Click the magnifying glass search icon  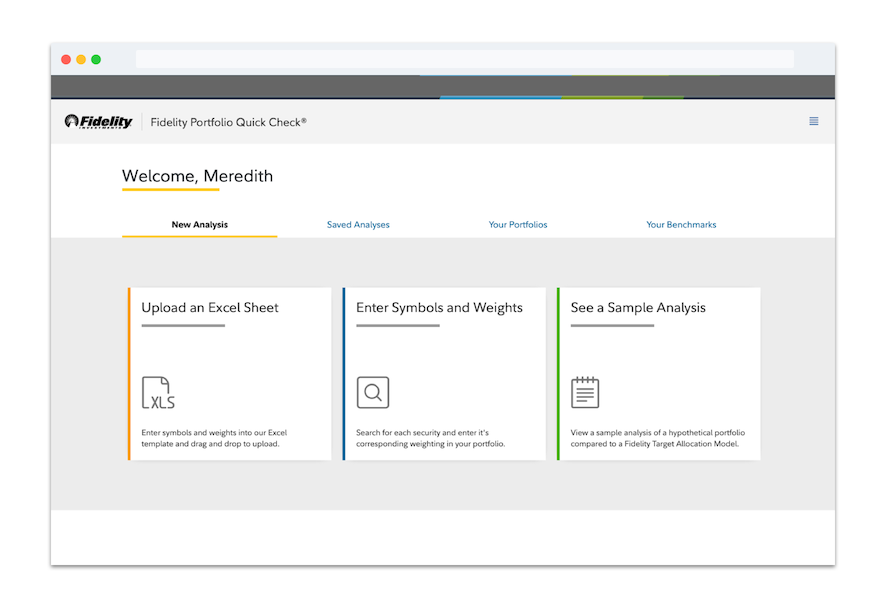point(373,392)
